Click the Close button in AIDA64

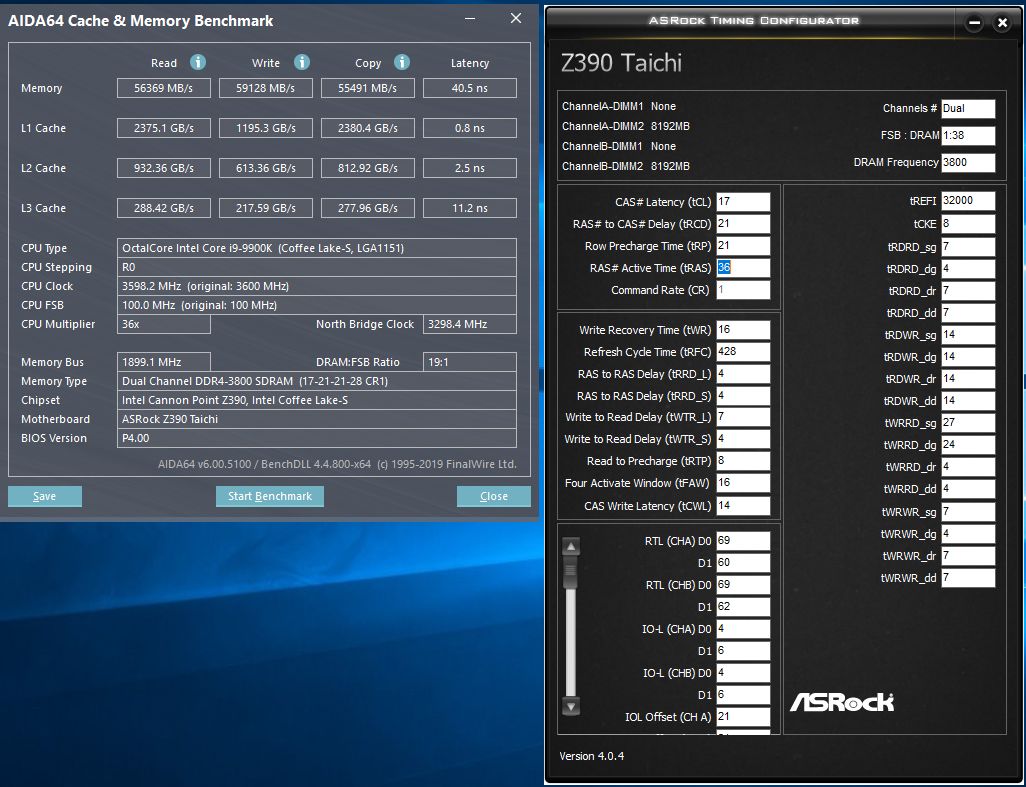(493, 496)
